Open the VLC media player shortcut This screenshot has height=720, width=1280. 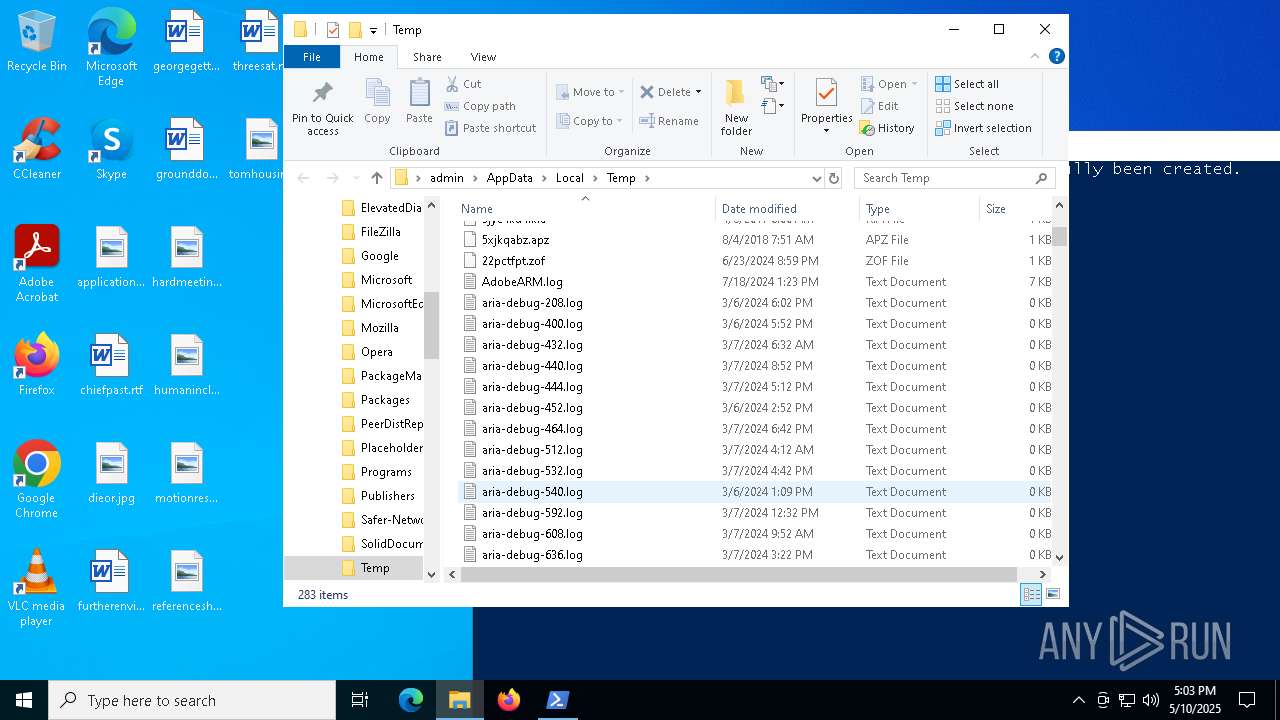(37, 588)
